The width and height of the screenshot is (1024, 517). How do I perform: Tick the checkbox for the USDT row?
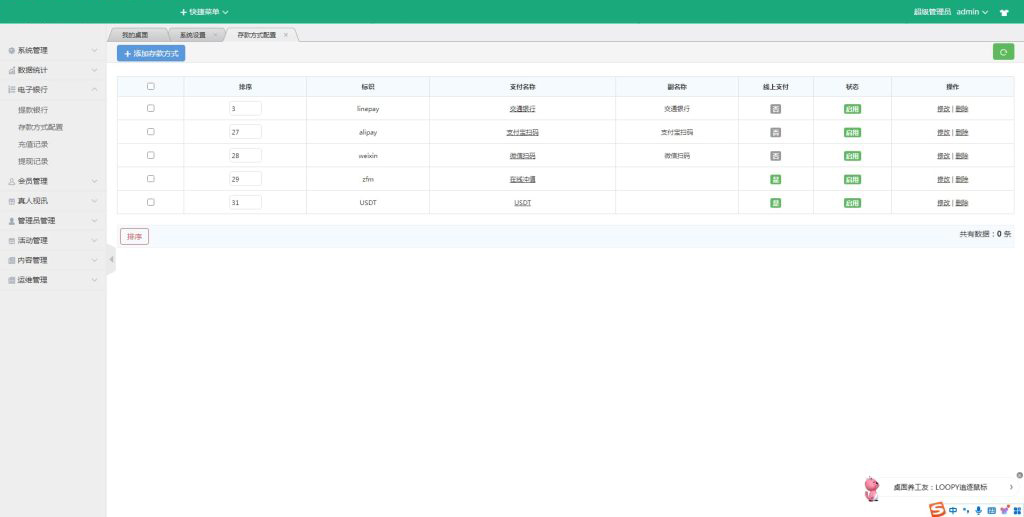click(151, 202)
